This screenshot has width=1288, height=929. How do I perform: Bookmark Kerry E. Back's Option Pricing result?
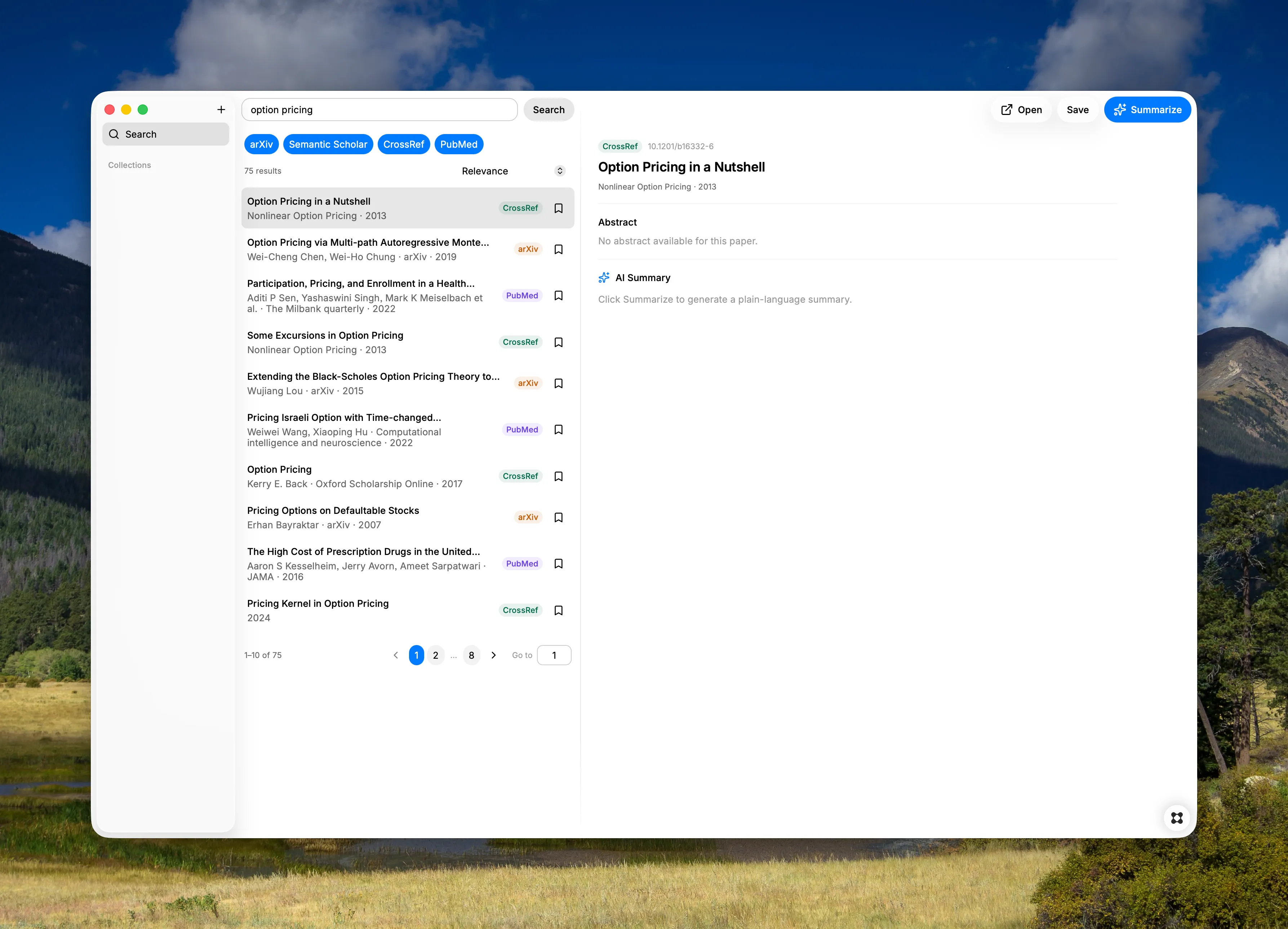point(558,476)
